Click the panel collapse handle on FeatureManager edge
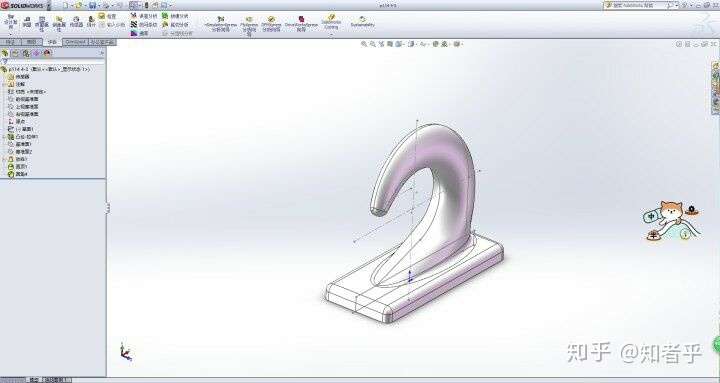720x383 pixels. (x=107, y=208)
